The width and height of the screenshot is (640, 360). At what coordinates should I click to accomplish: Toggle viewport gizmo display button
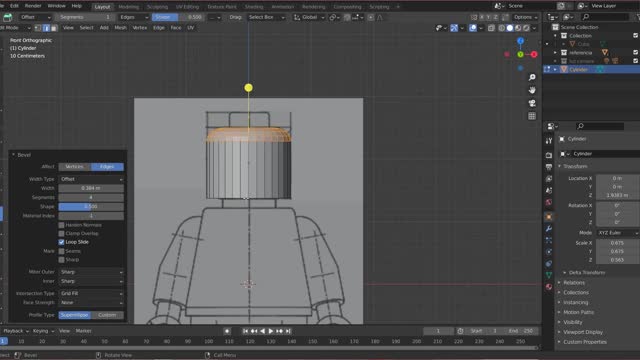click(454, 28)
